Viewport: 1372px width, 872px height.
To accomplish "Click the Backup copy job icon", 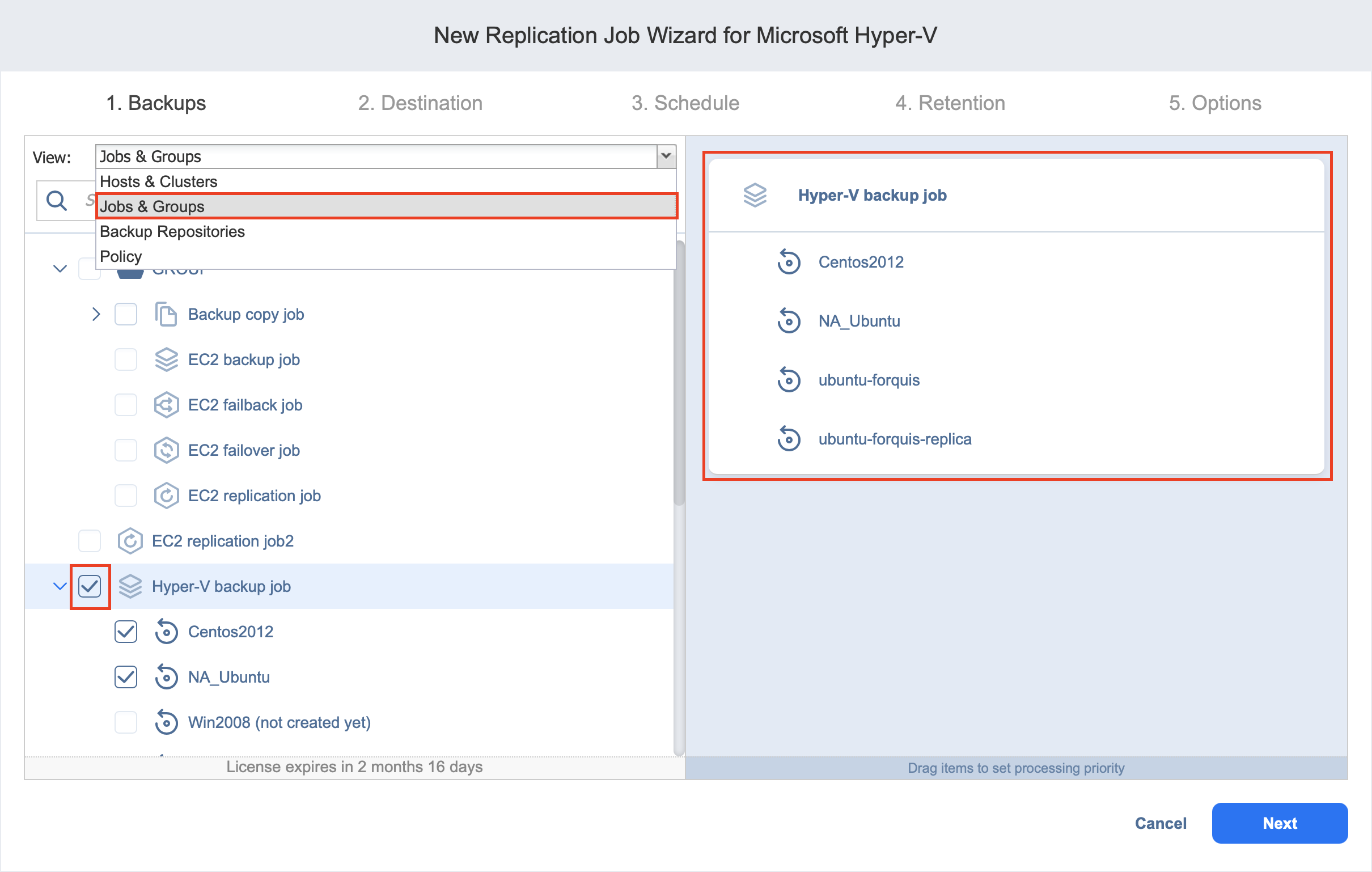I will [166, 315].
